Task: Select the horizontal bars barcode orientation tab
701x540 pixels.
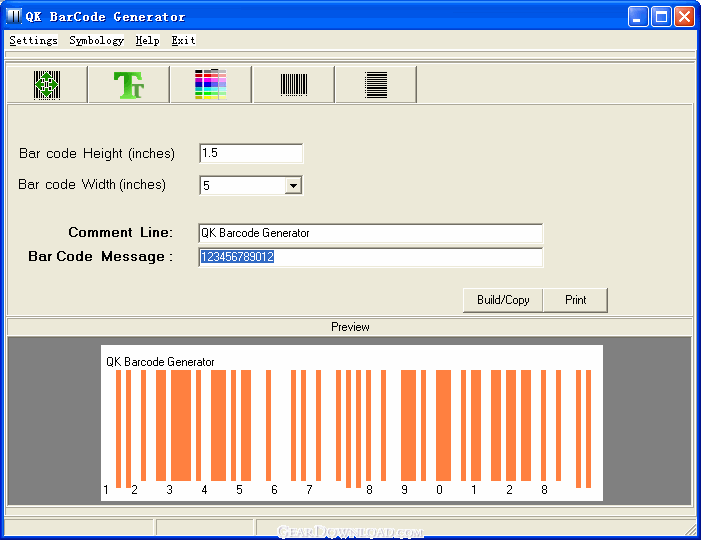Action: tap(376, 84)
